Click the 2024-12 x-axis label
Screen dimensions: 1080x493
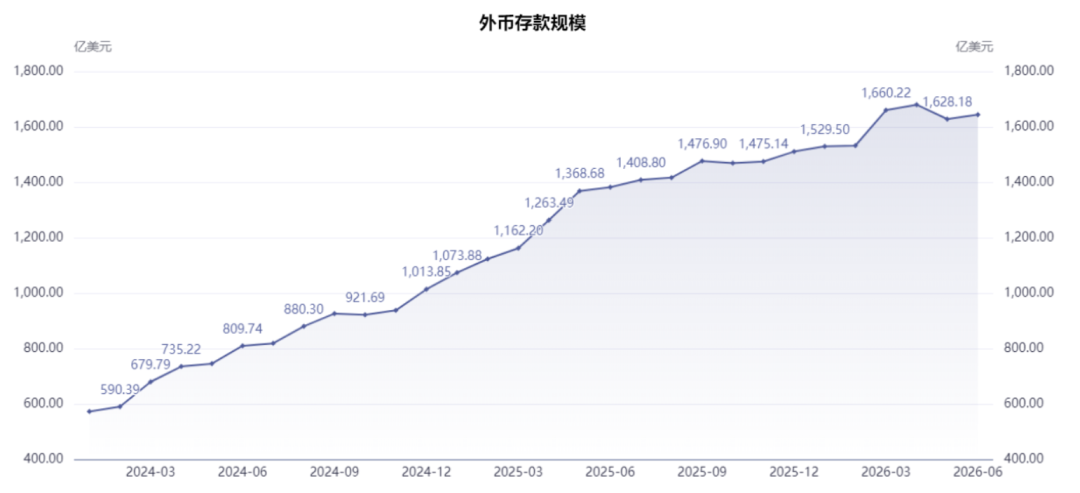(426, 472)
